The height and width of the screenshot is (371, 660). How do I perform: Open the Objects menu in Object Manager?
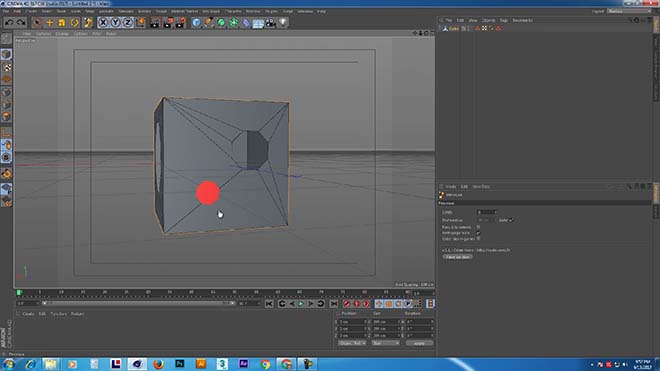click(x=489, y=20)
